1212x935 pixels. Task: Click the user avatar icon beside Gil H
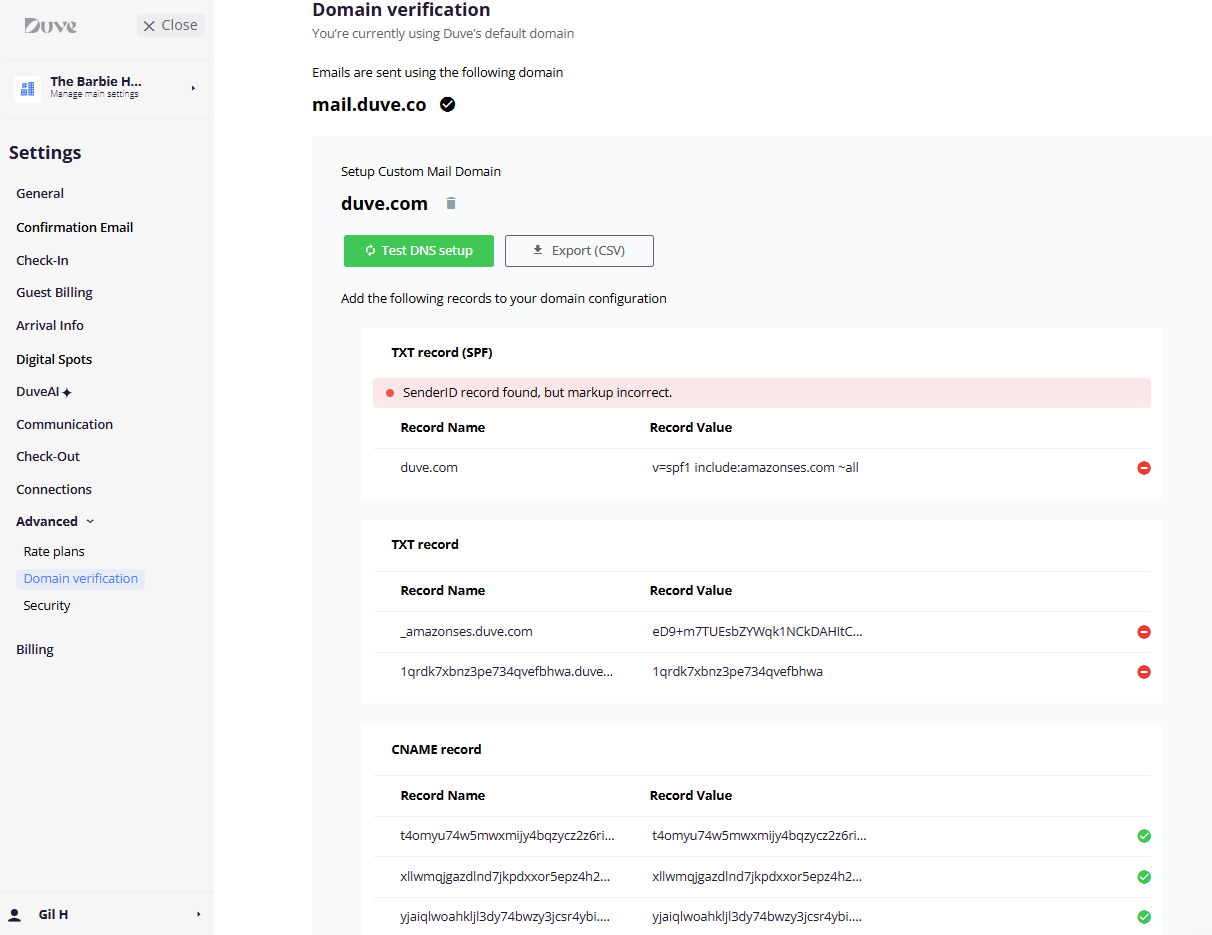tap(15, 914)
